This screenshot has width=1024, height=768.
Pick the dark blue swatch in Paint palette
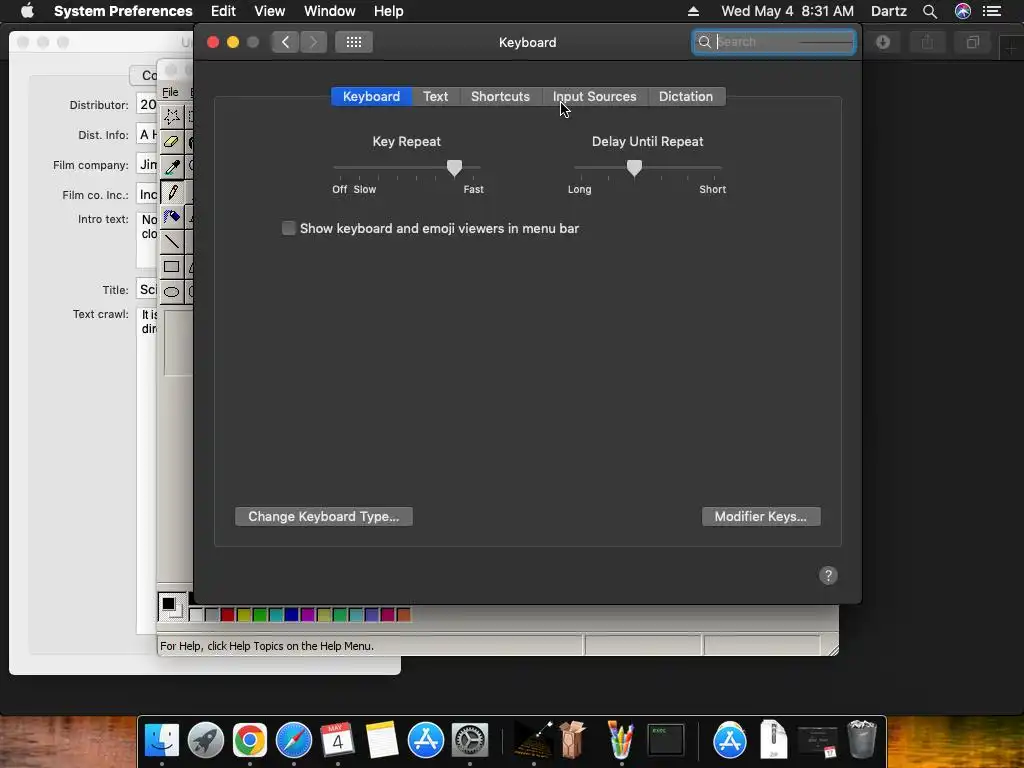(291, 615)
